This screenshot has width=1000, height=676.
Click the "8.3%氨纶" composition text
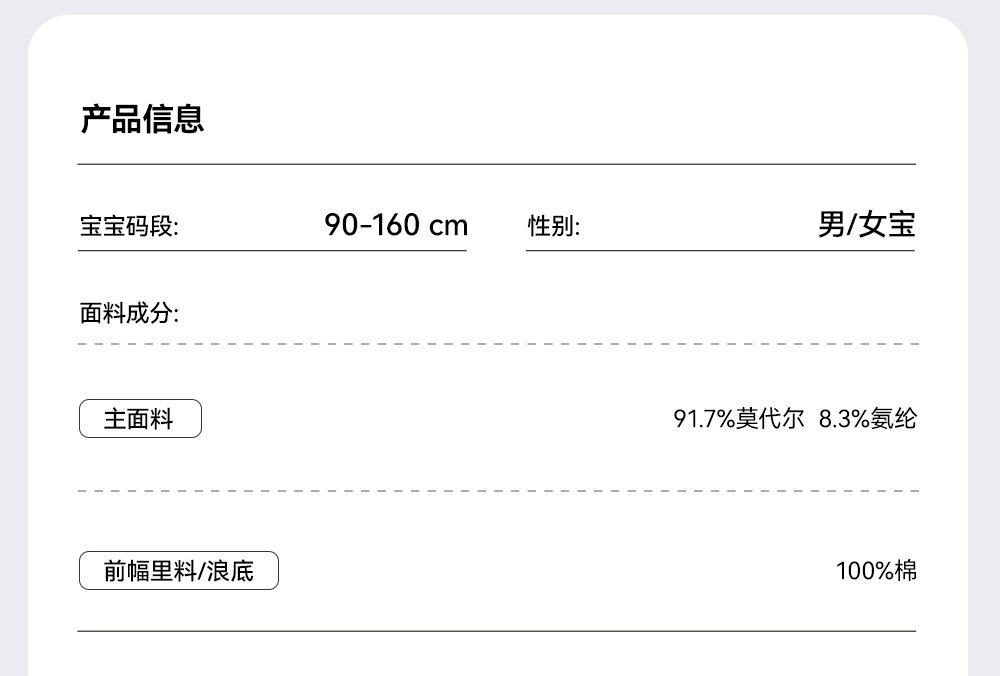867,419
